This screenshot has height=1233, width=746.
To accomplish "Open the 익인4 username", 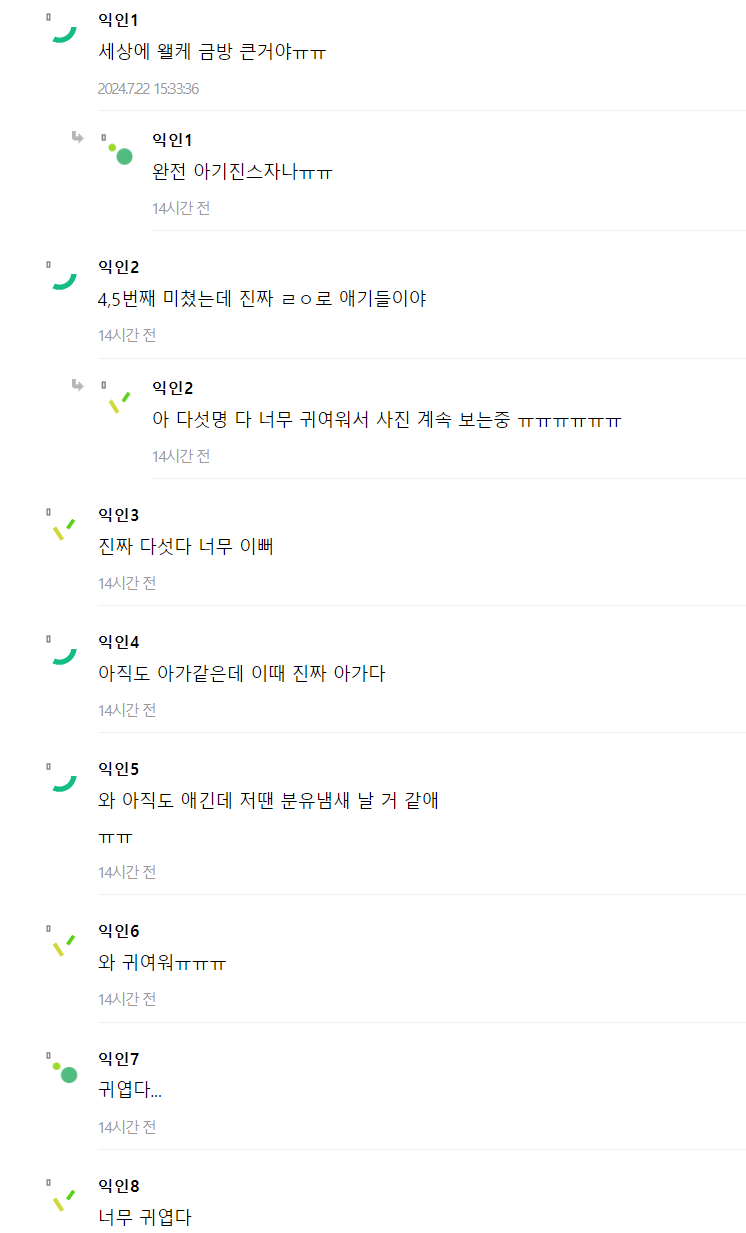I will coord(118,642).
